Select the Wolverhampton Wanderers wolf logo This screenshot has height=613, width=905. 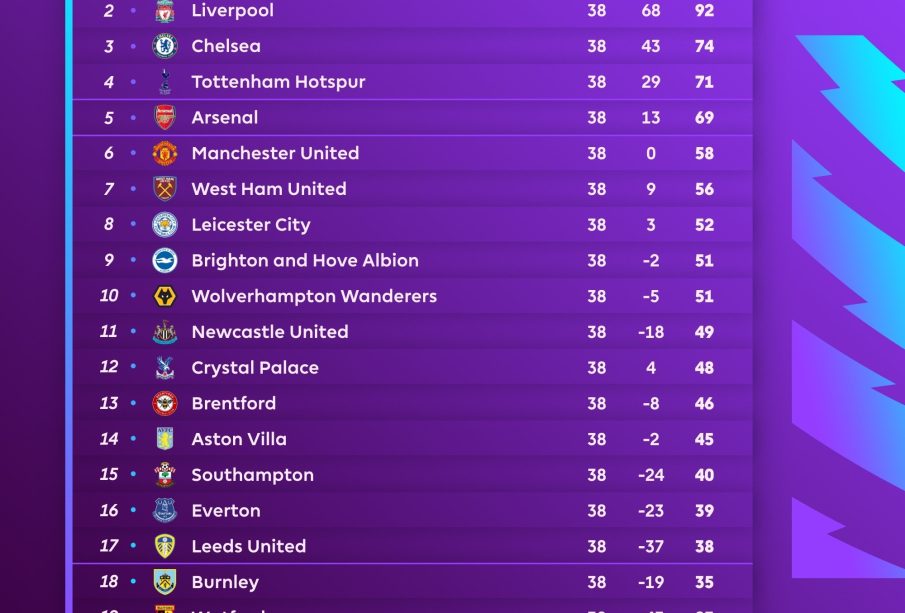(x=165, y=296)
